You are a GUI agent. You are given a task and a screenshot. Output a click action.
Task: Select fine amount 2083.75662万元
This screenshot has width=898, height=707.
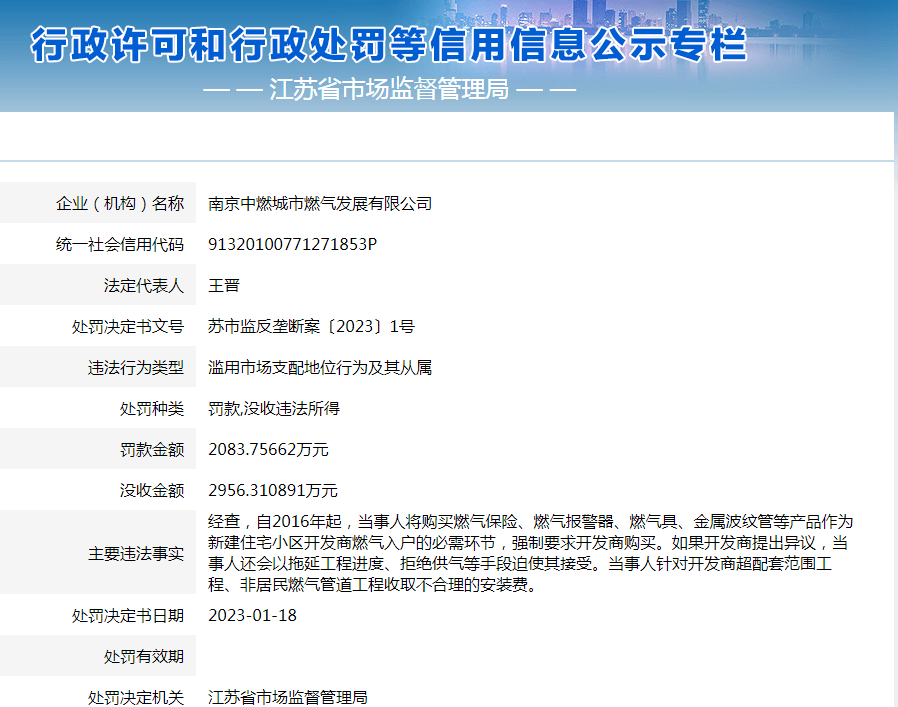[x=268, y=450]
